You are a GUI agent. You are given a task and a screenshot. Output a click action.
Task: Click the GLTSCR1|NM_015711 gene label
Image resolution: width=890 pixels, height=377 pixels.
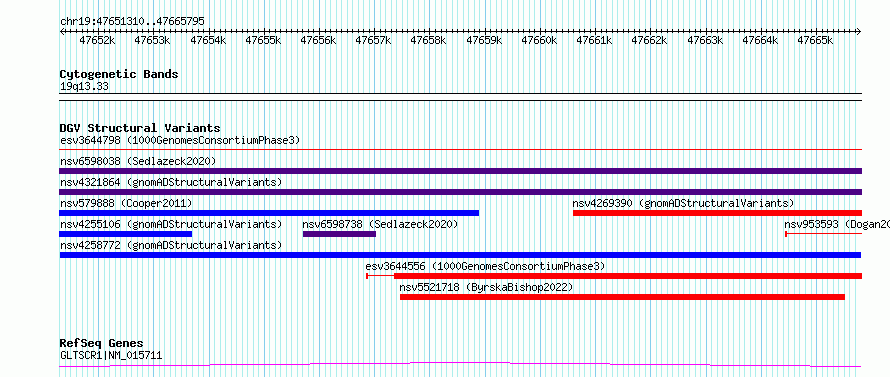111,356
